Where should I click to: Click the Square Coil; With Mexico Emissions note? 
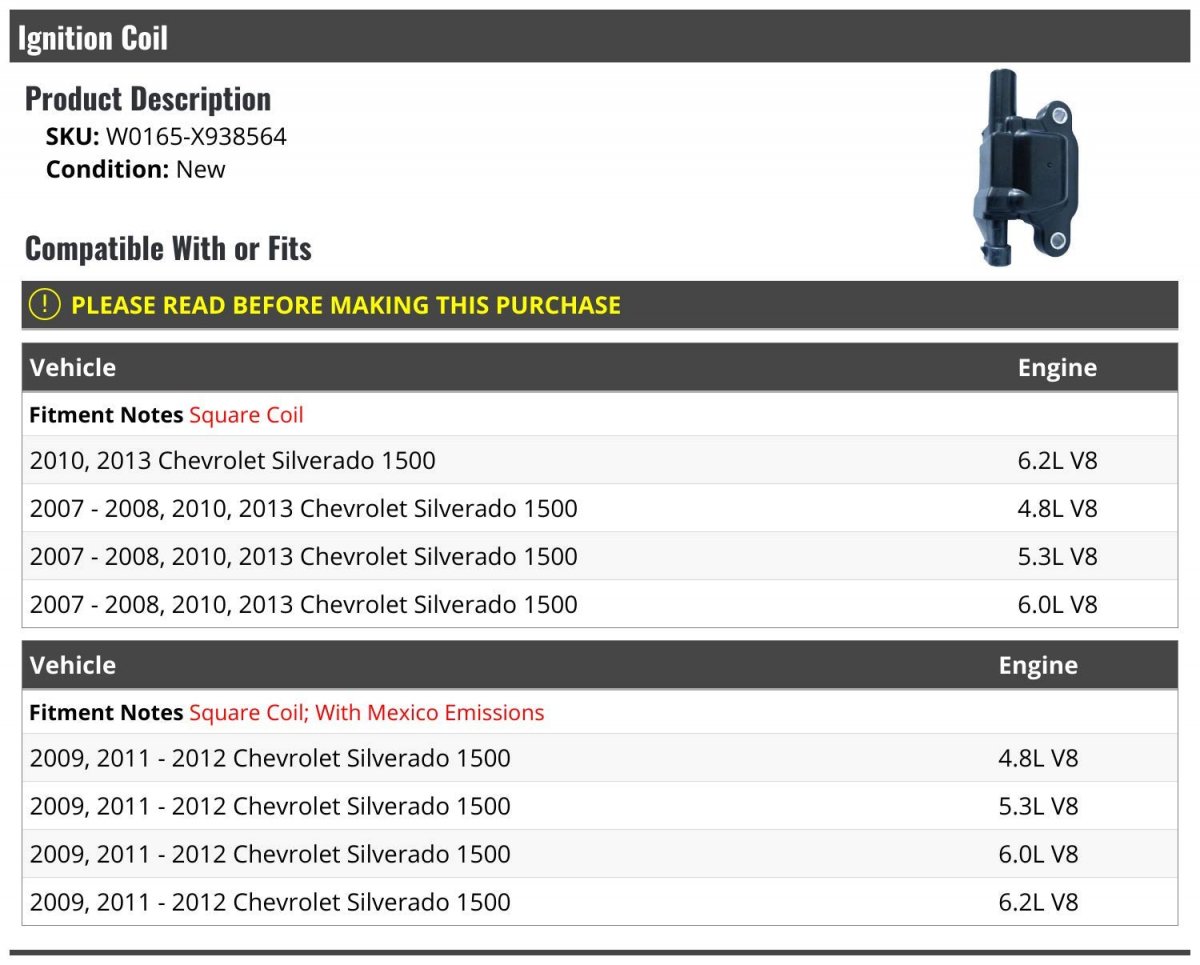click(367, 713)
